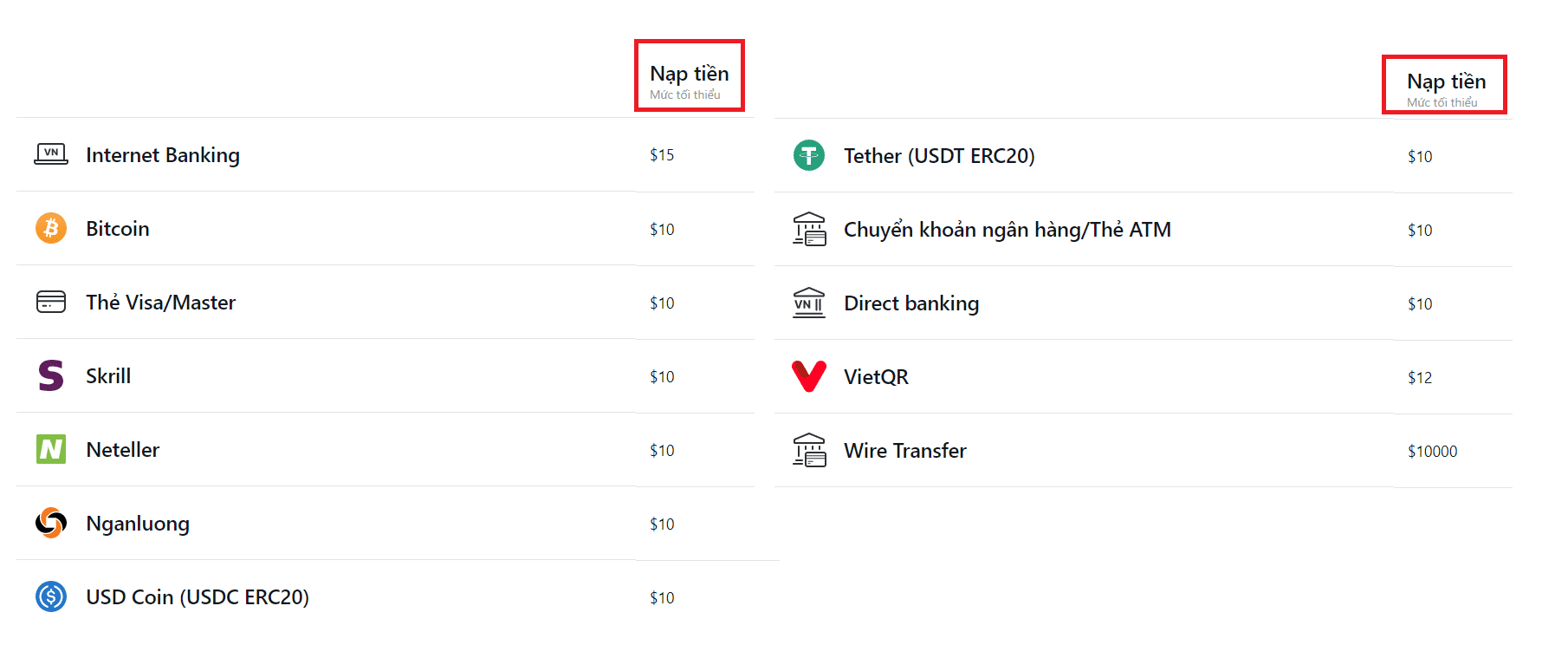Select the Nganluong method name
The image size is (1568, 671).
[x=138, y=524]
